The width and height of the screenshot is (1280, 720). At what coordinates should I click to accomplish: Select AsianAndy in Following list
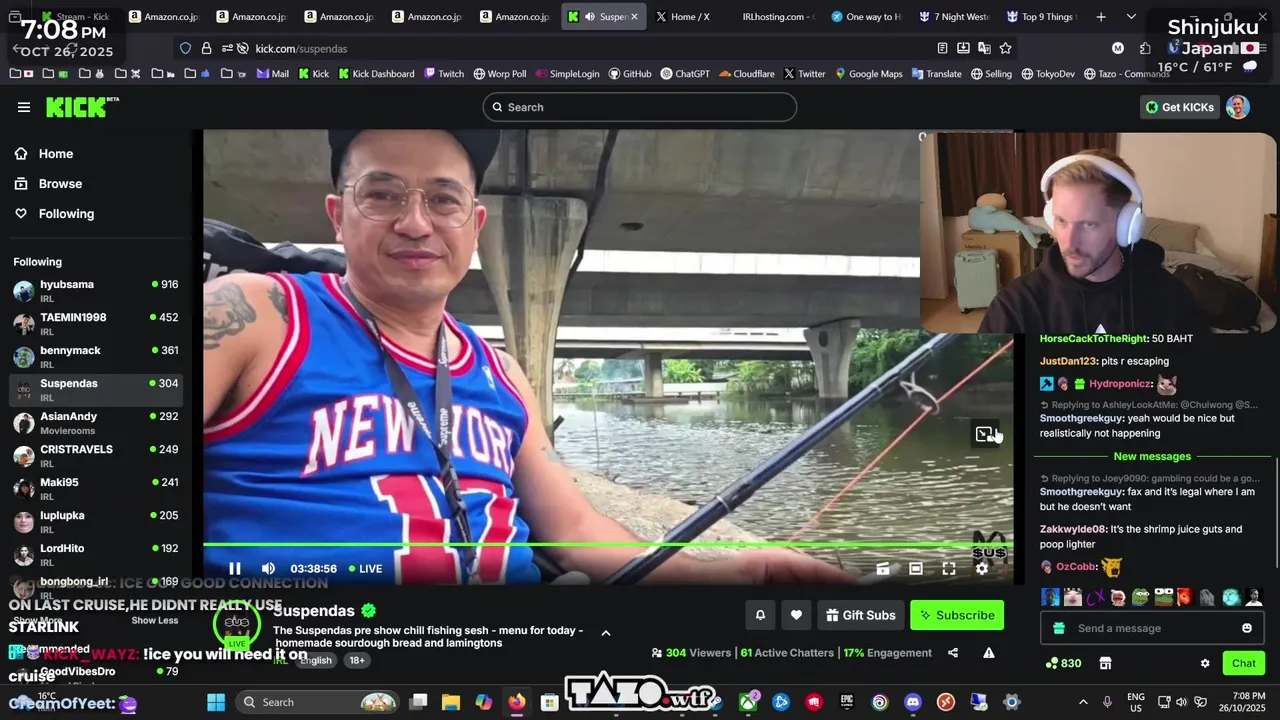pos(96,423)
